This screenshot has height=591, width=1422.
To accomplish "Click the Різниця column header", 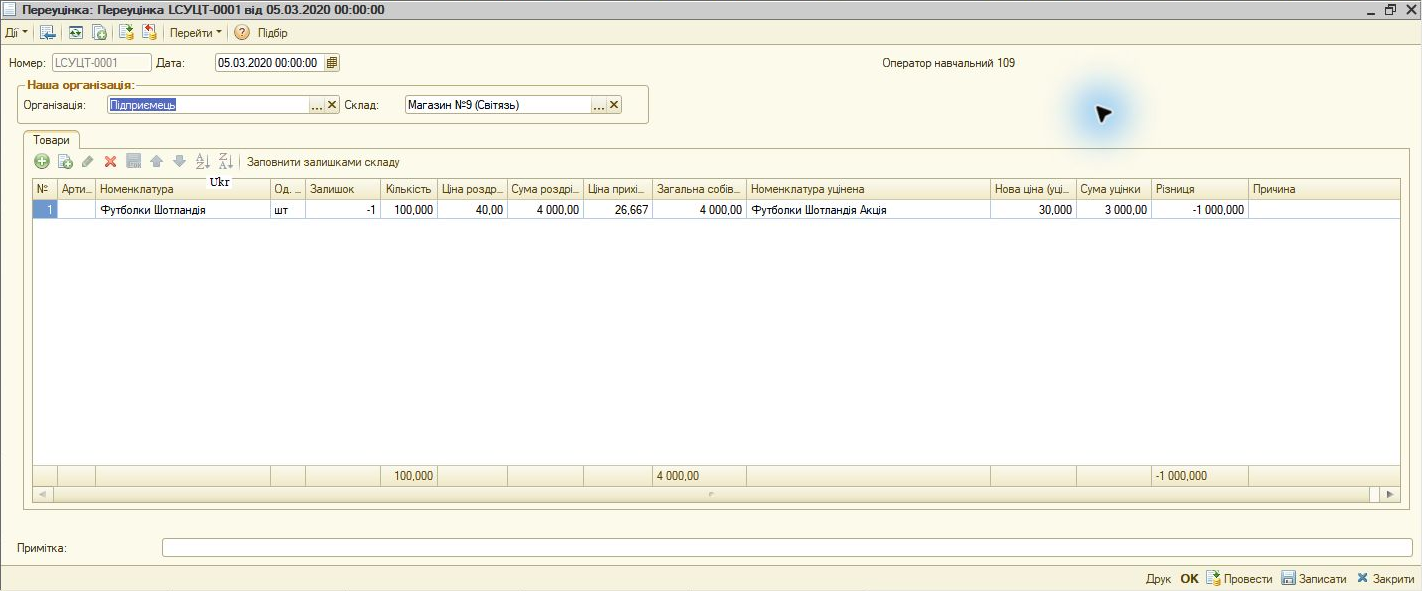I will click(1199, 189).
